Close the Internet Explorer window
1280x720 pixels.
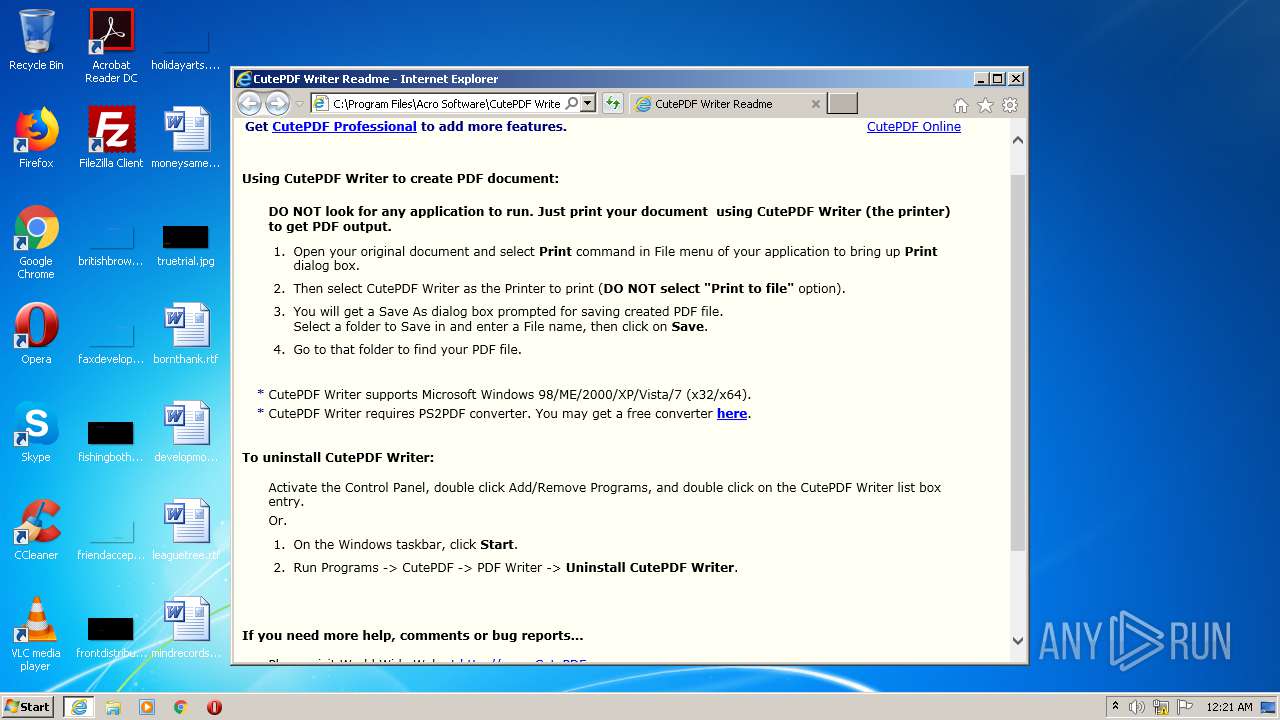coord(1016,78)
